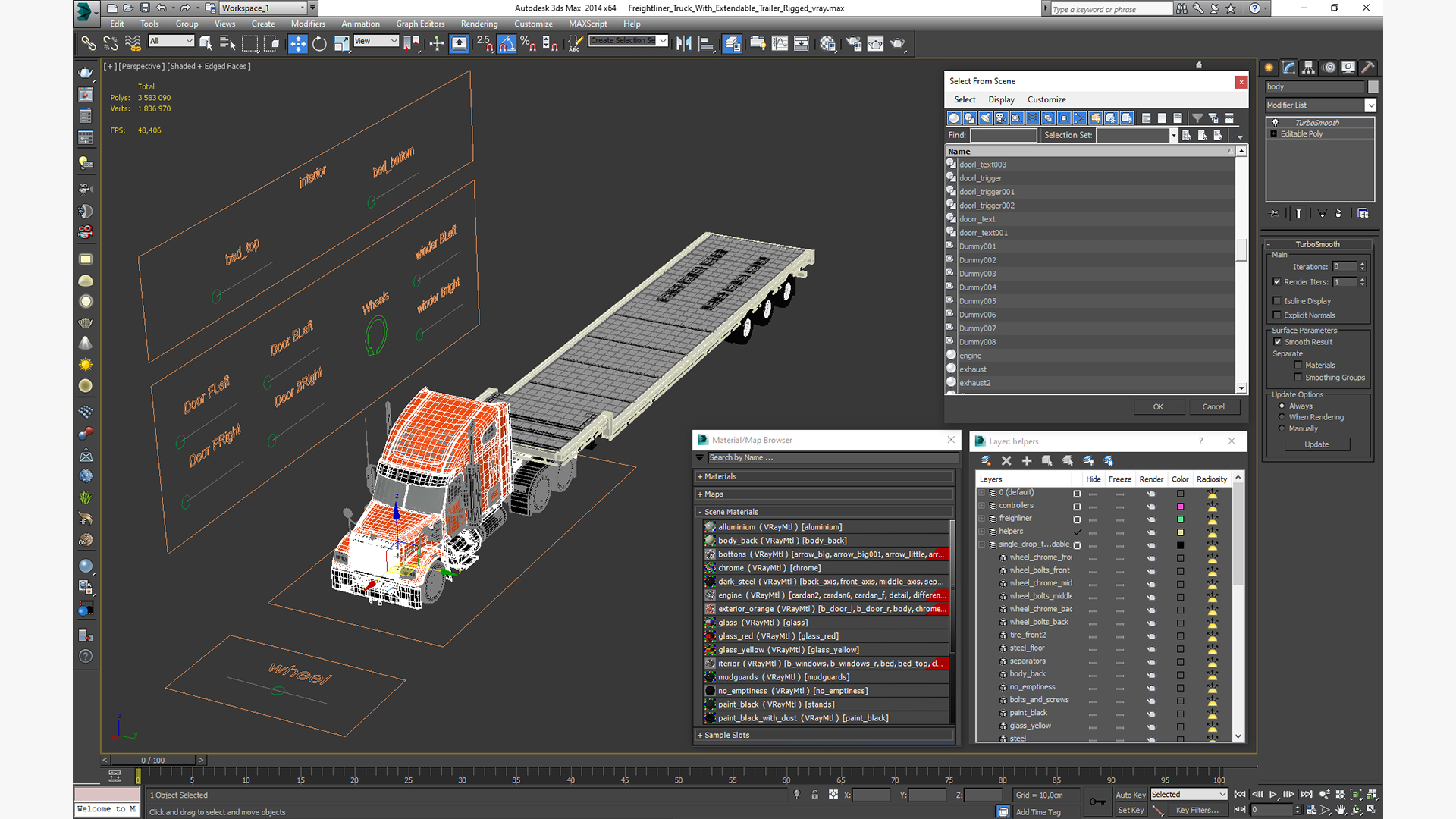Screen dimensions: 1456x819
Task: Select Manually update option
Action: pos(1282,428)
